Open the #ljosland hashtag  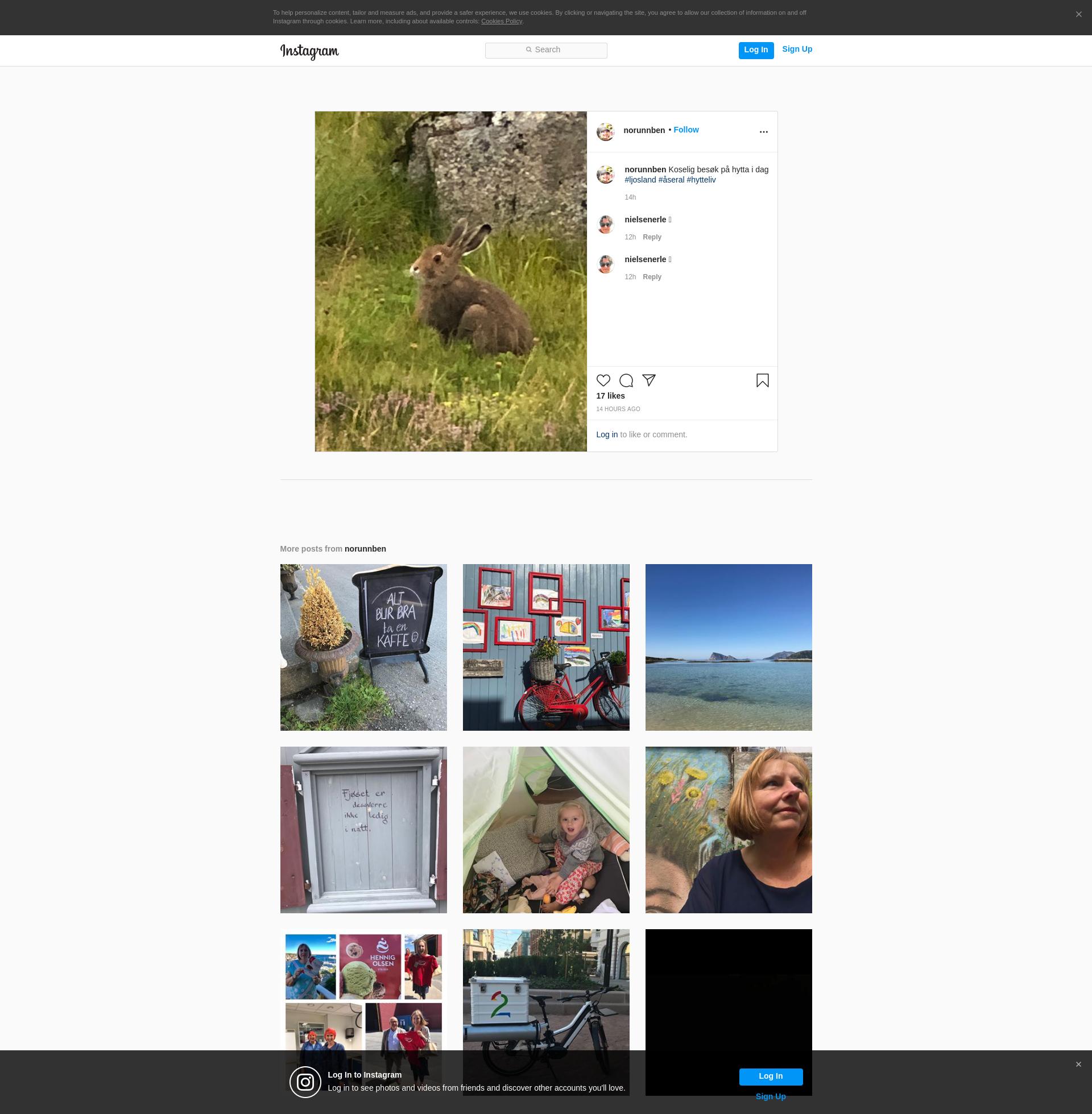640,180
